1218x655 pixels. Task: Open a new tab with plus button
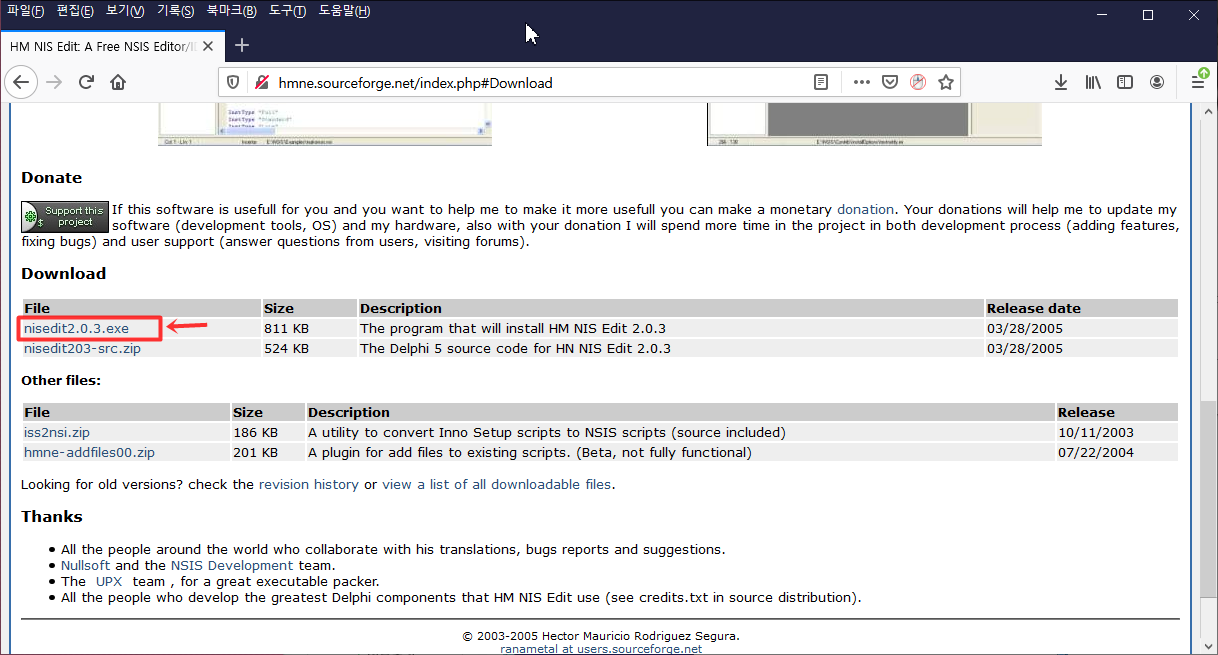point(242,45)
